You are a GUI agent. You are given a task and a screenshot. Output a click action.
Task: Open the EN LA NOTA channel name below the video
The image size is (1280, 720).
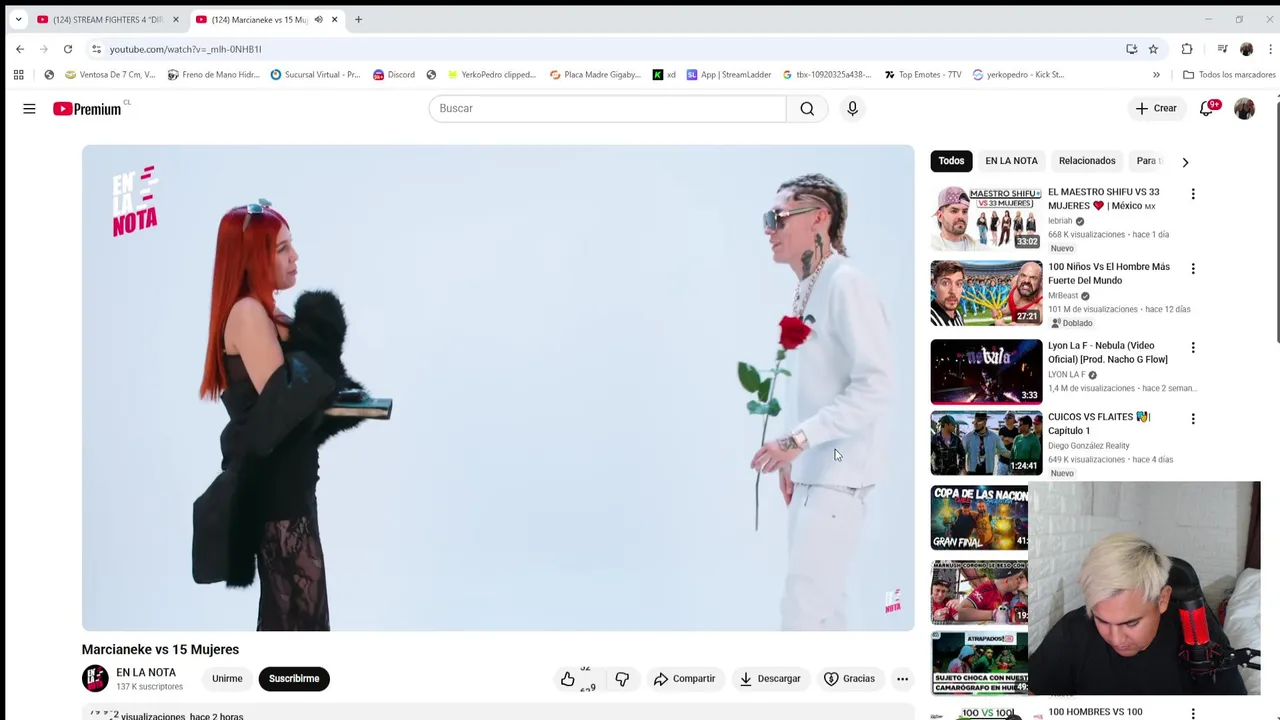click(x=146, y=673)
